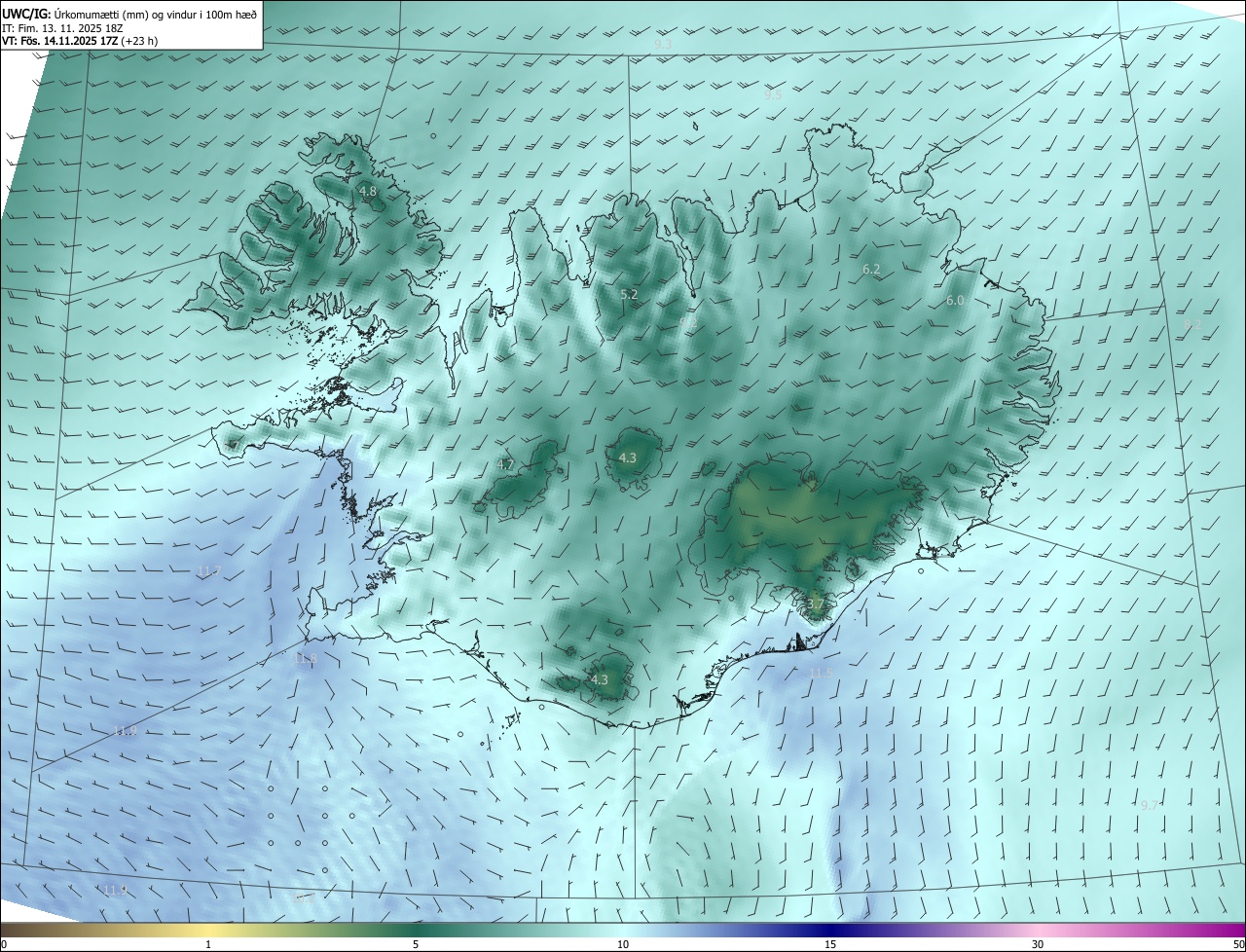The height and width of the screenshot is (952, 1246).
Task: Click the 11.7 value over the western sea
Action: tap(209, 570)
